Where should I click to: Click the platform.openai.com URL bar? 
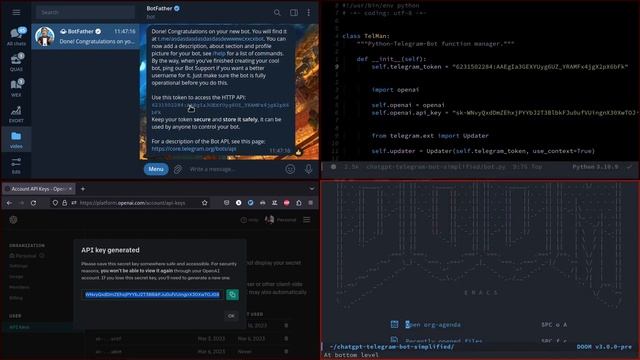(133, 203)
